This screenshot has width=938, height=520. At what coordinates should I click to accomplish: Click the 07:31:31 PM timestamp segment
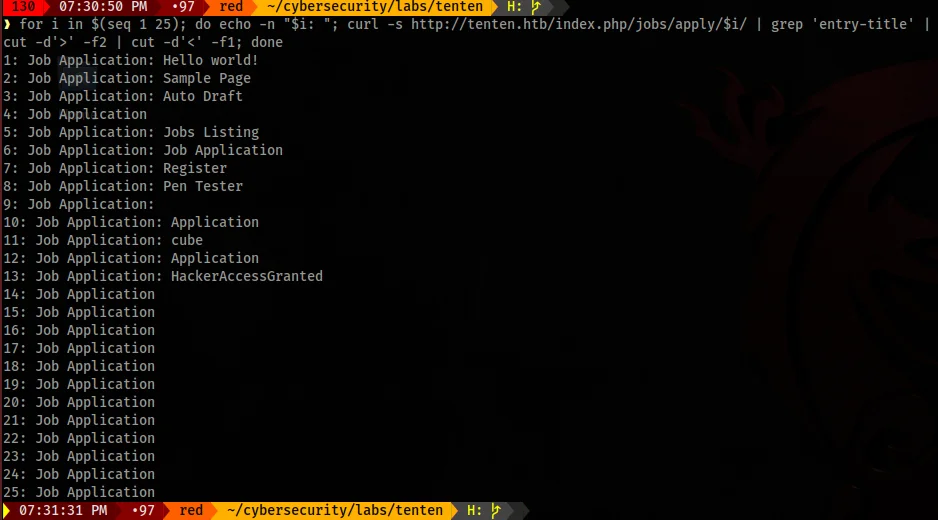(x=63, y=510)
